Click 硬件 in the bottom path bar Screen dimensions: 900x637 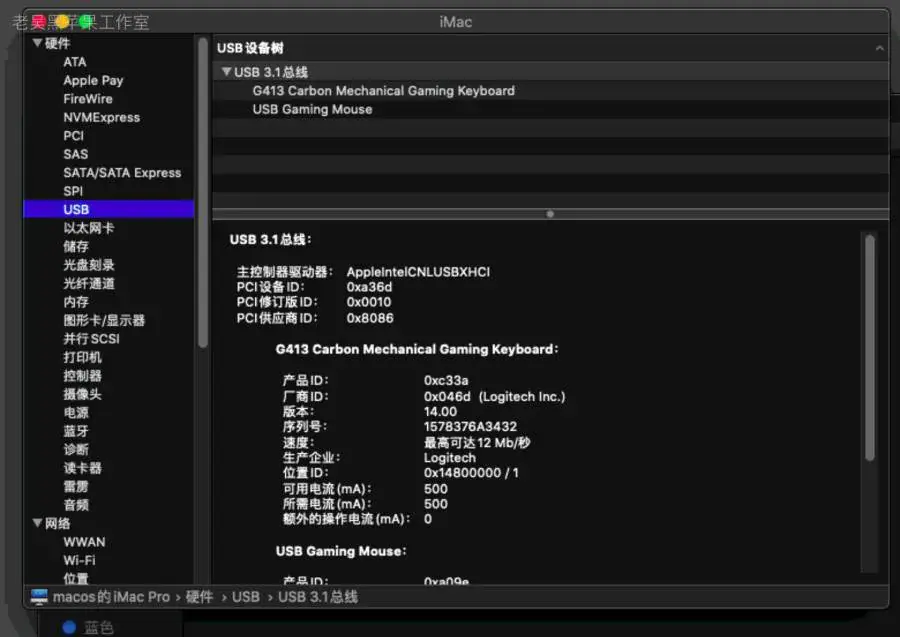199,597
